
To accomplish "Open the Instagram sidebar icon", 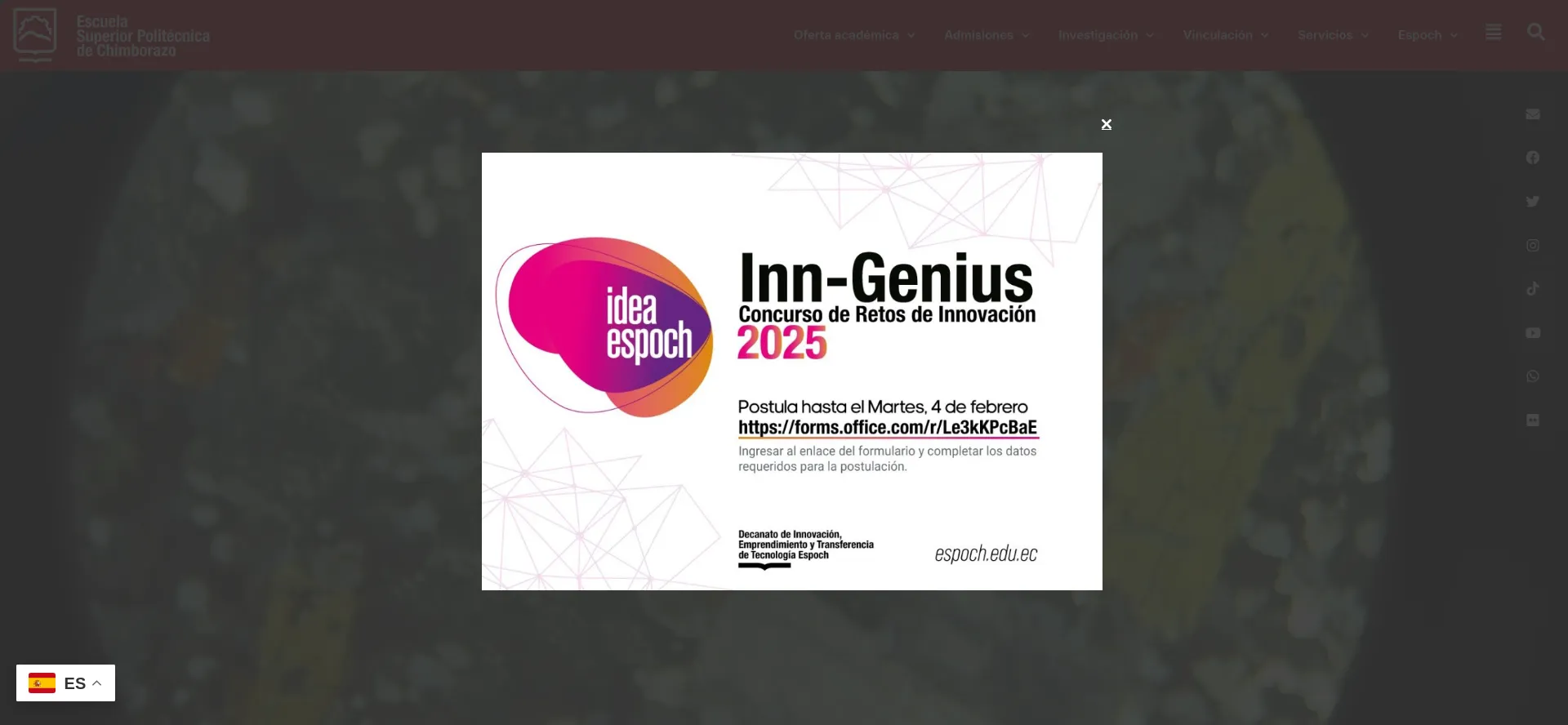I will coord(1533,246).
